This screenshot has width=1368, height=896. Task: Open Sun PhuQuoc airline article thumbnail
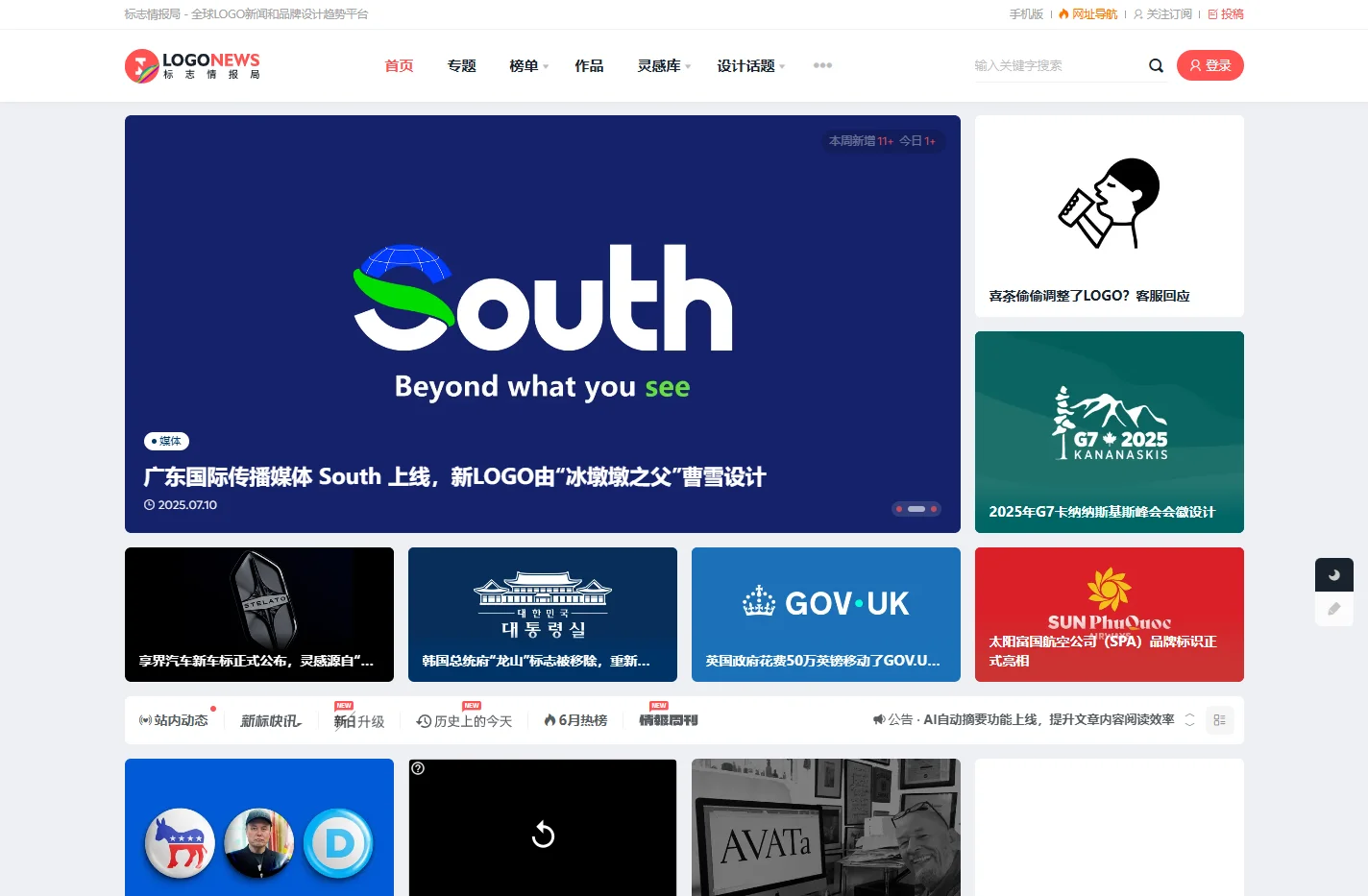(1110, 615)
